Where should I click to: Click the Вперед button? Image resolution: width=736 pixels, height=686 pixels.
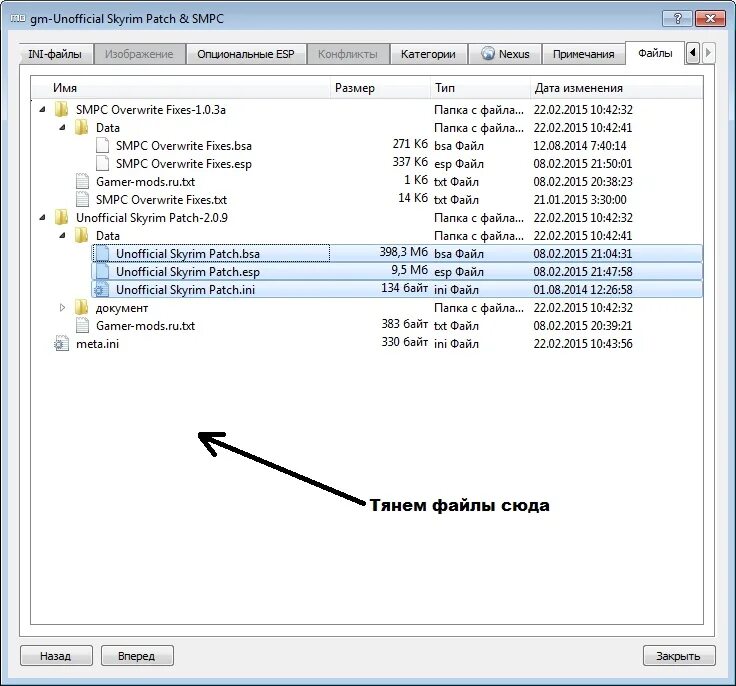point(137,655)
